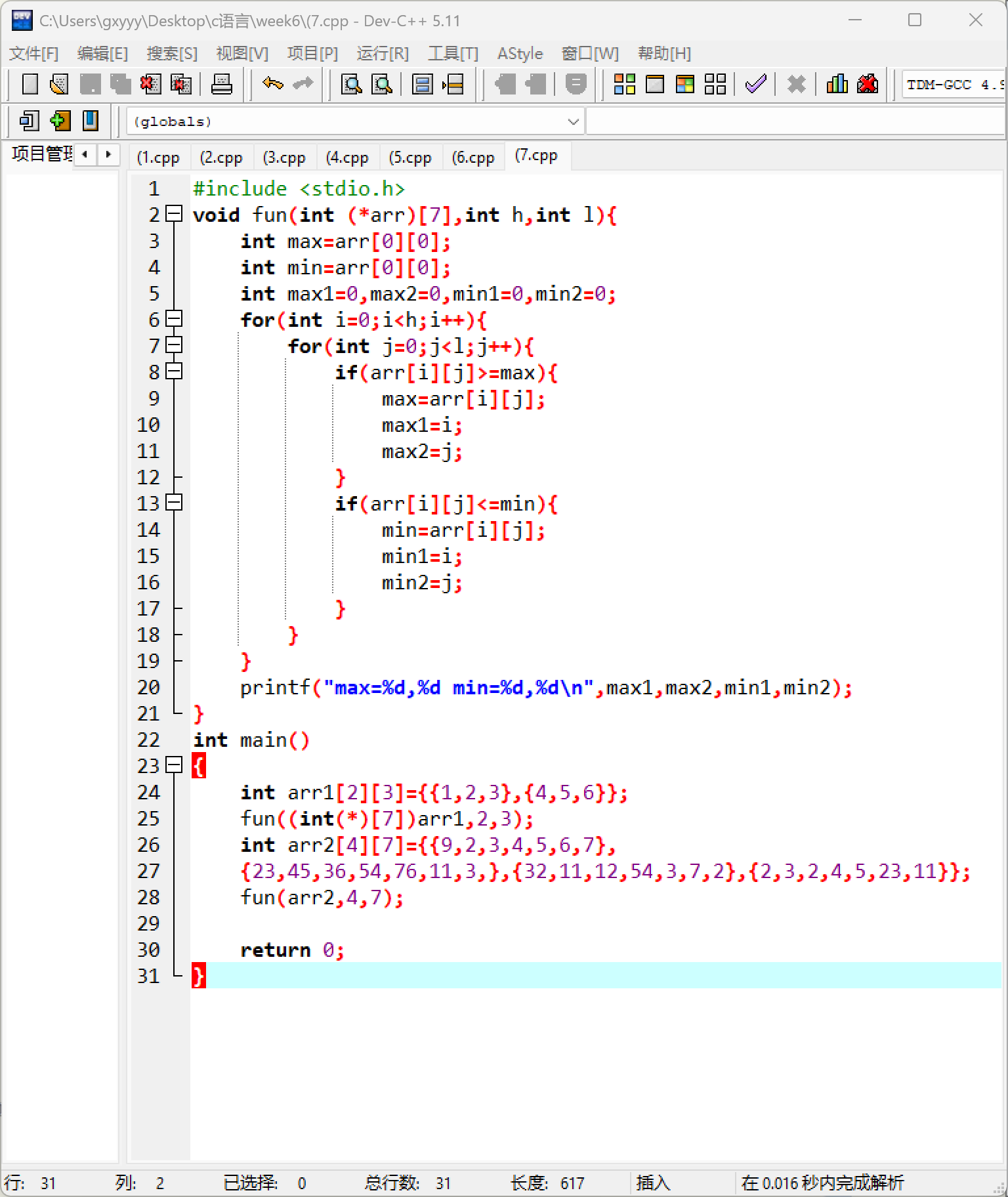Switch to the (6.cpp tab
Image resolution: width=1008 pixels, height=1197 pixels.
pyautogui.click(x=473, y=157)
